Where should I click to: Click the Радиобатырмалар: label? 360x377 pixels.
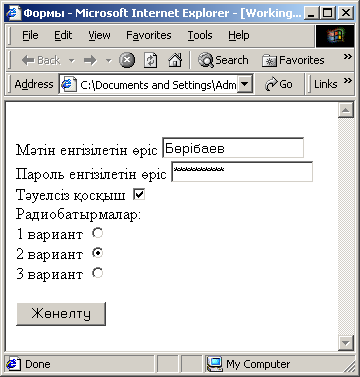(79, 214)
